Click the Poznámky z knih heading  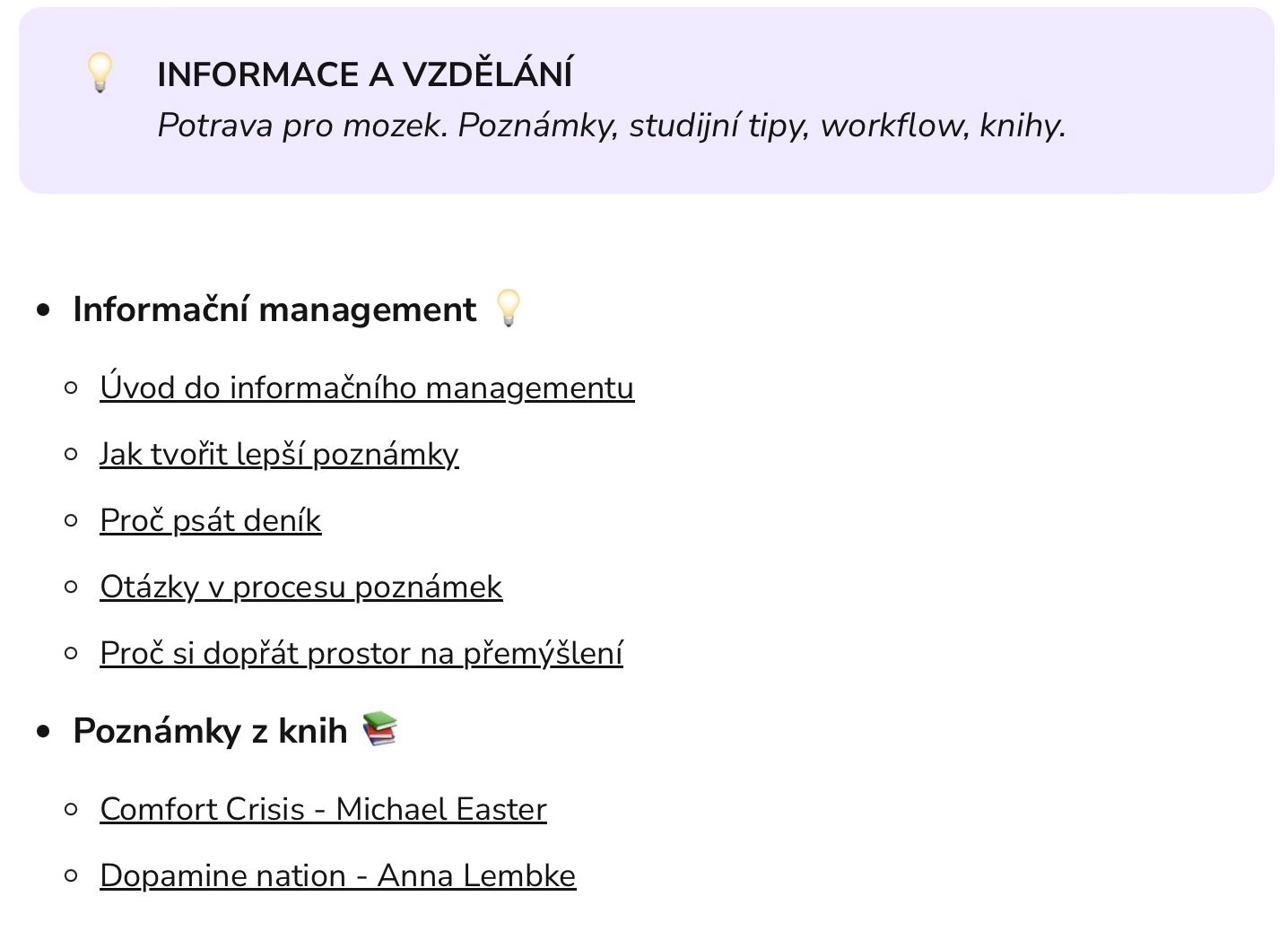coord(210,731)
